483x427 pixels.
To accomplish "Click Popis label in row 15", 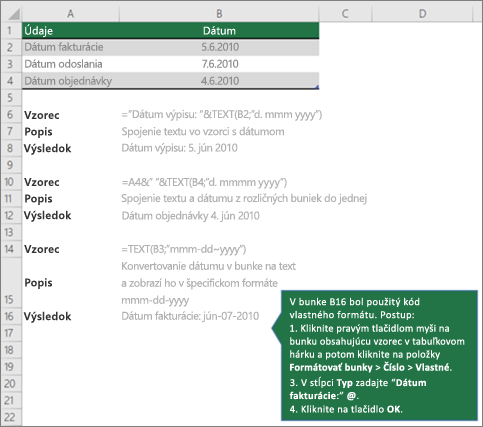I will pos(38,283).
